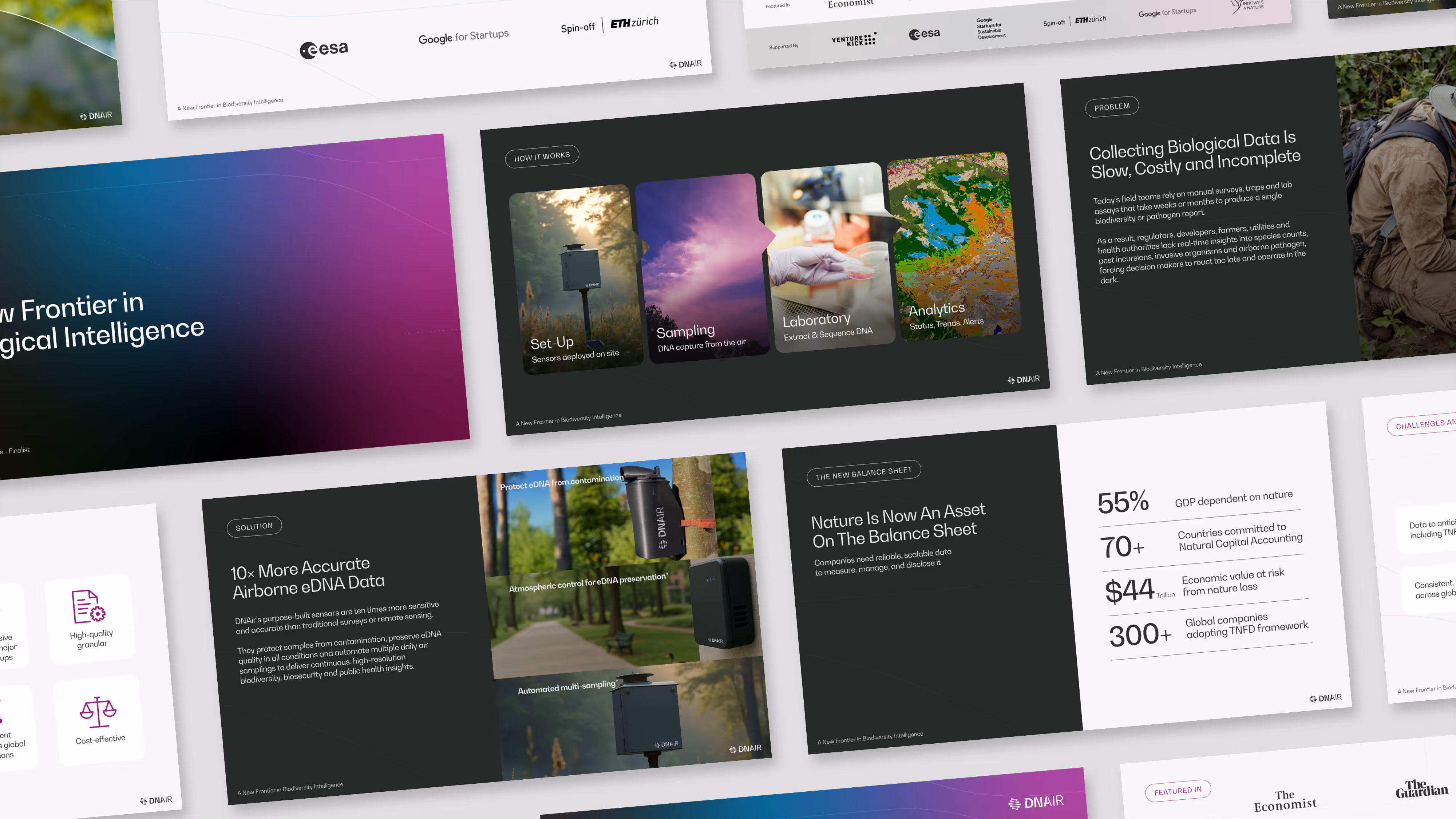This screenshot has width=1456, height=819.
Task: Click the Google for Startups logo
Action: click(x=463, y=37)
